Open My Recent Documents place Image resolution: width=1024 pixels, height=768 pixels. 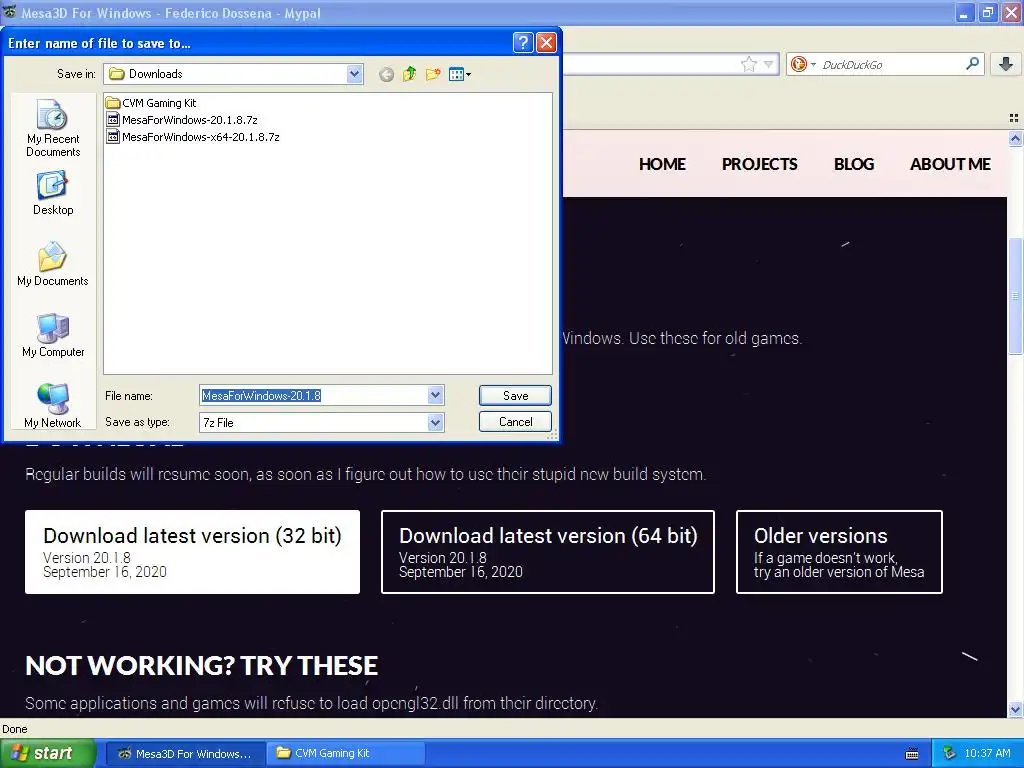[53, 128]
